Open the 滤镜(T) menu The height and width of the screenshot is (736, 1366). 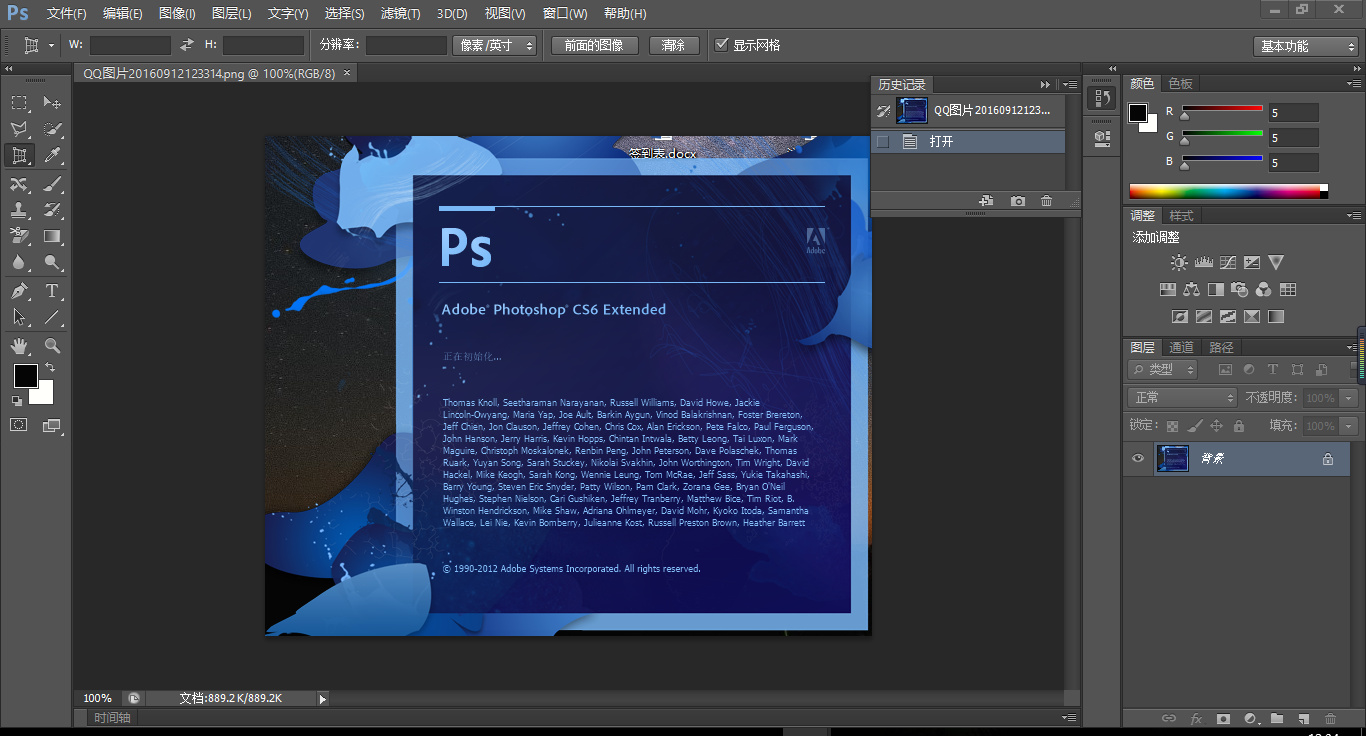[401, 13]
